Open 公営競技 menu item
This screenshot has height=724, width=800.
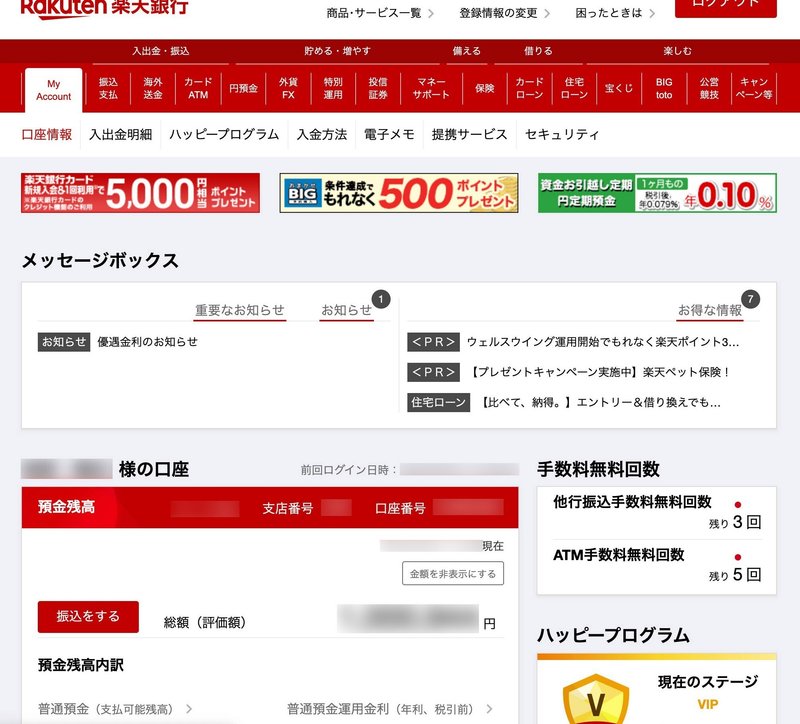[709, 88]
